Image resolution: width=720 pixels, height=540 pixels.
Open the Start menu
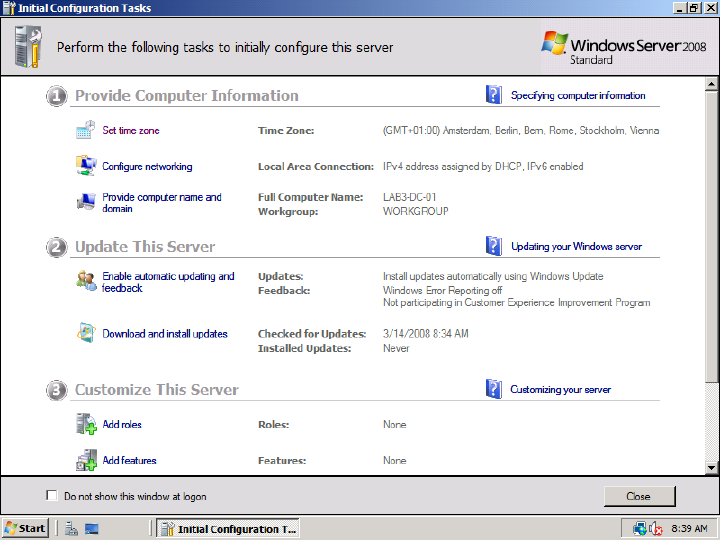pyautogui.click(x=25, y=529)
